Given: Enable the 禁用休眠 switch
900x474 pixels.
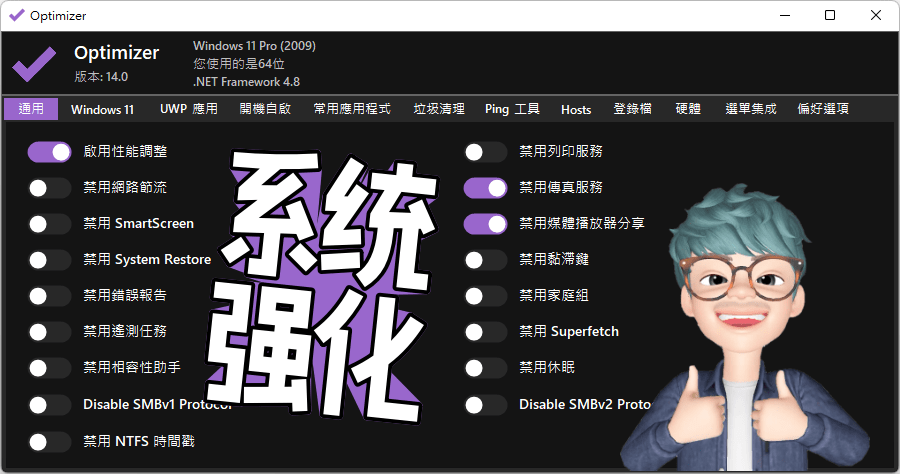Looking at the screenshot, I should 485,367.
